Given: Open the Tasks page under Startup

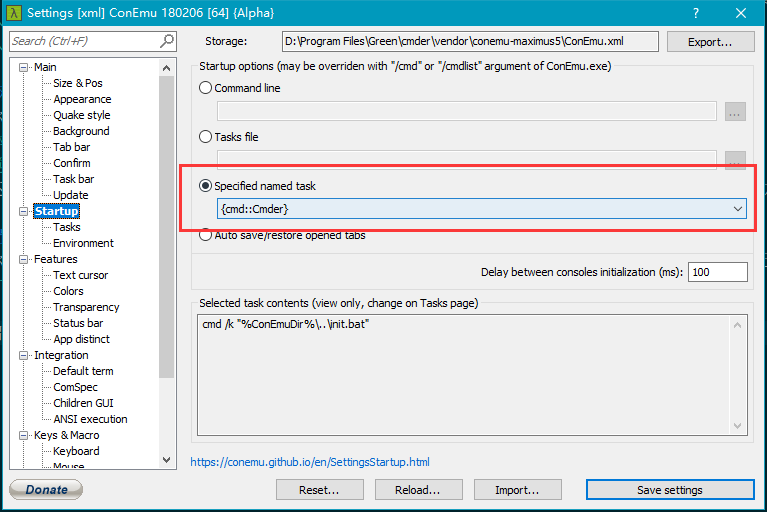Looking at the screenshot, I should (67, 227).
